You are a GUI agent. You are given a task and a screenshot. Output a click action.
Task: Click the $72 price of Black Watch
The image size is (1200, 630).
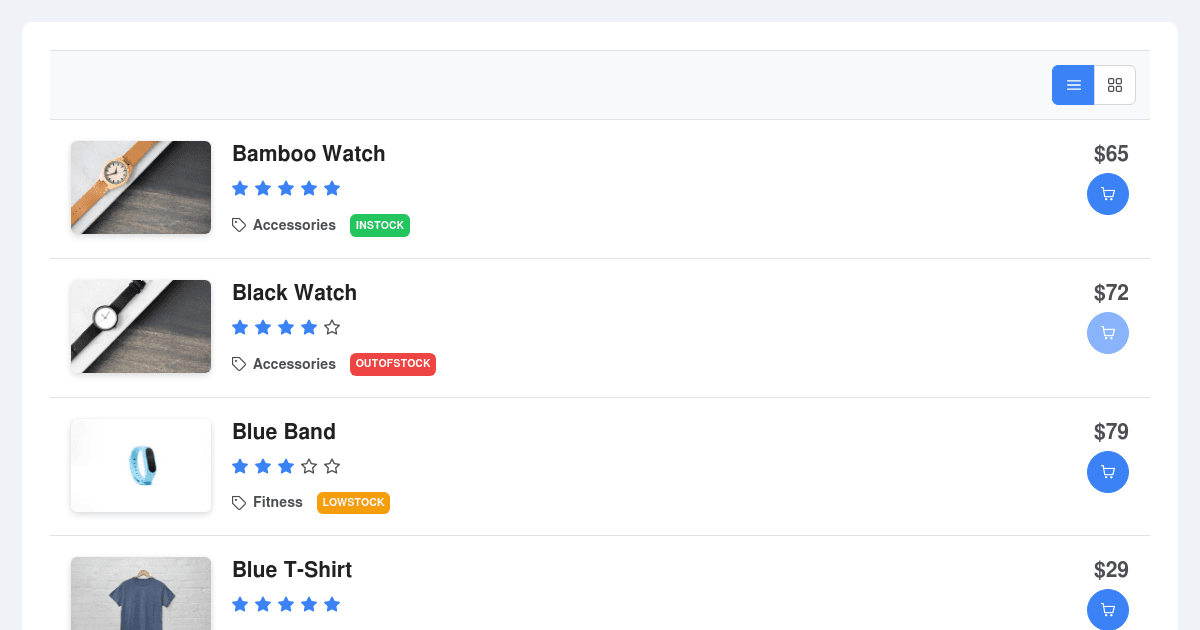pyautogui.click(x=1113, y=293)
